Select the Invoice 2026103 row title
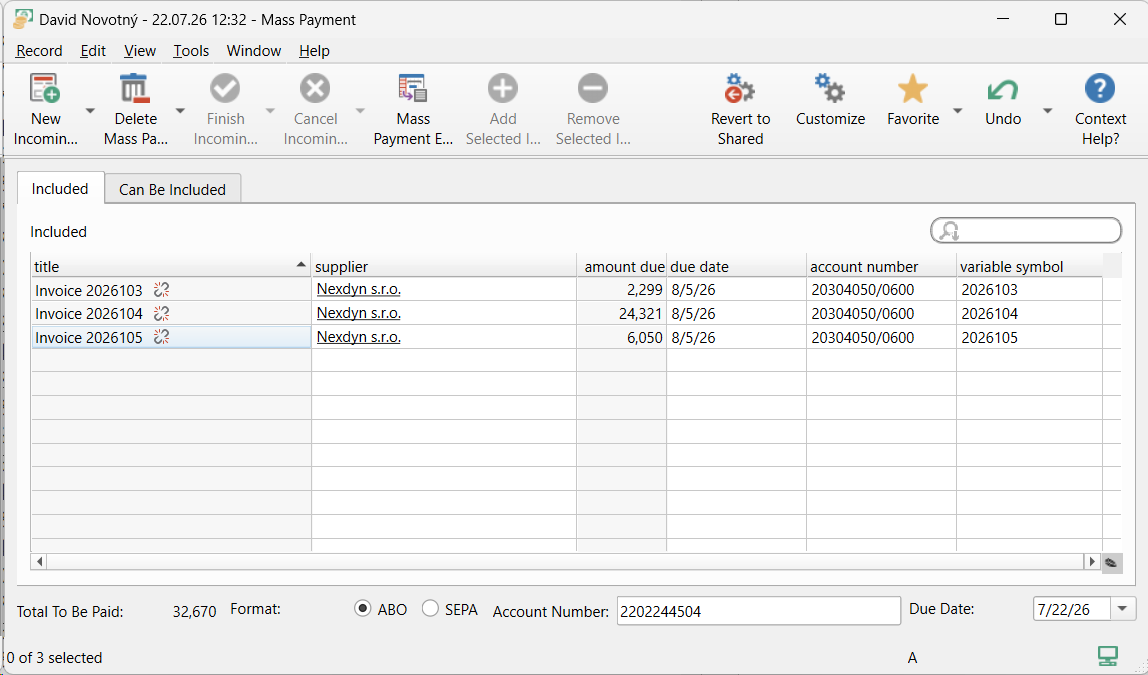Viewport: 1148px width, 675px height. [89, 291]
